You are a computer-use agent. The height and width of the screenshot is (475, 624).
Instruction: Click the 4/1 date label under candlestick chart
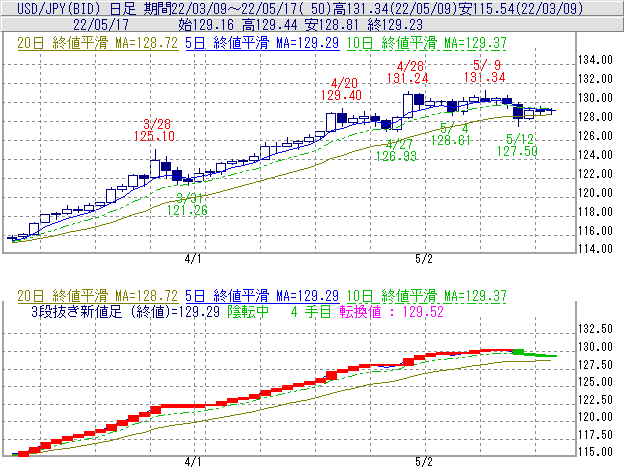coord(193,259)
